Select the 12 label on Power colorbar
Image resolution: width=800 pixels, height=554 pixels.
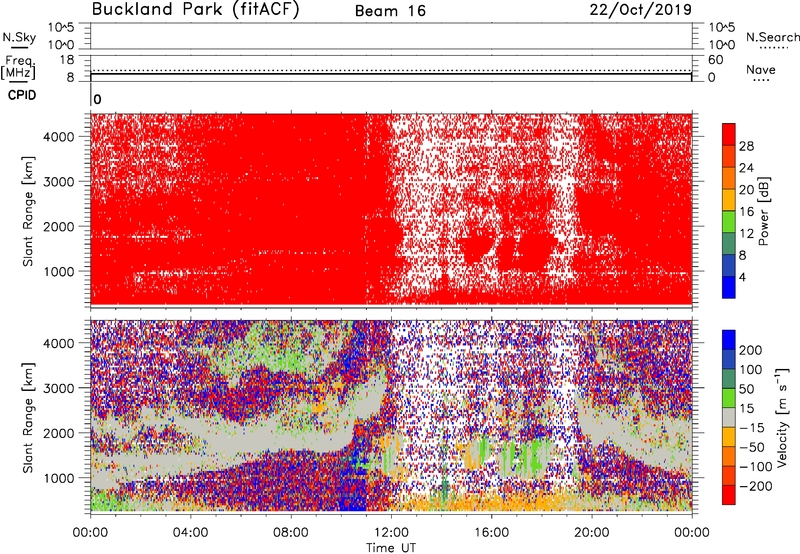pos(746,234)
